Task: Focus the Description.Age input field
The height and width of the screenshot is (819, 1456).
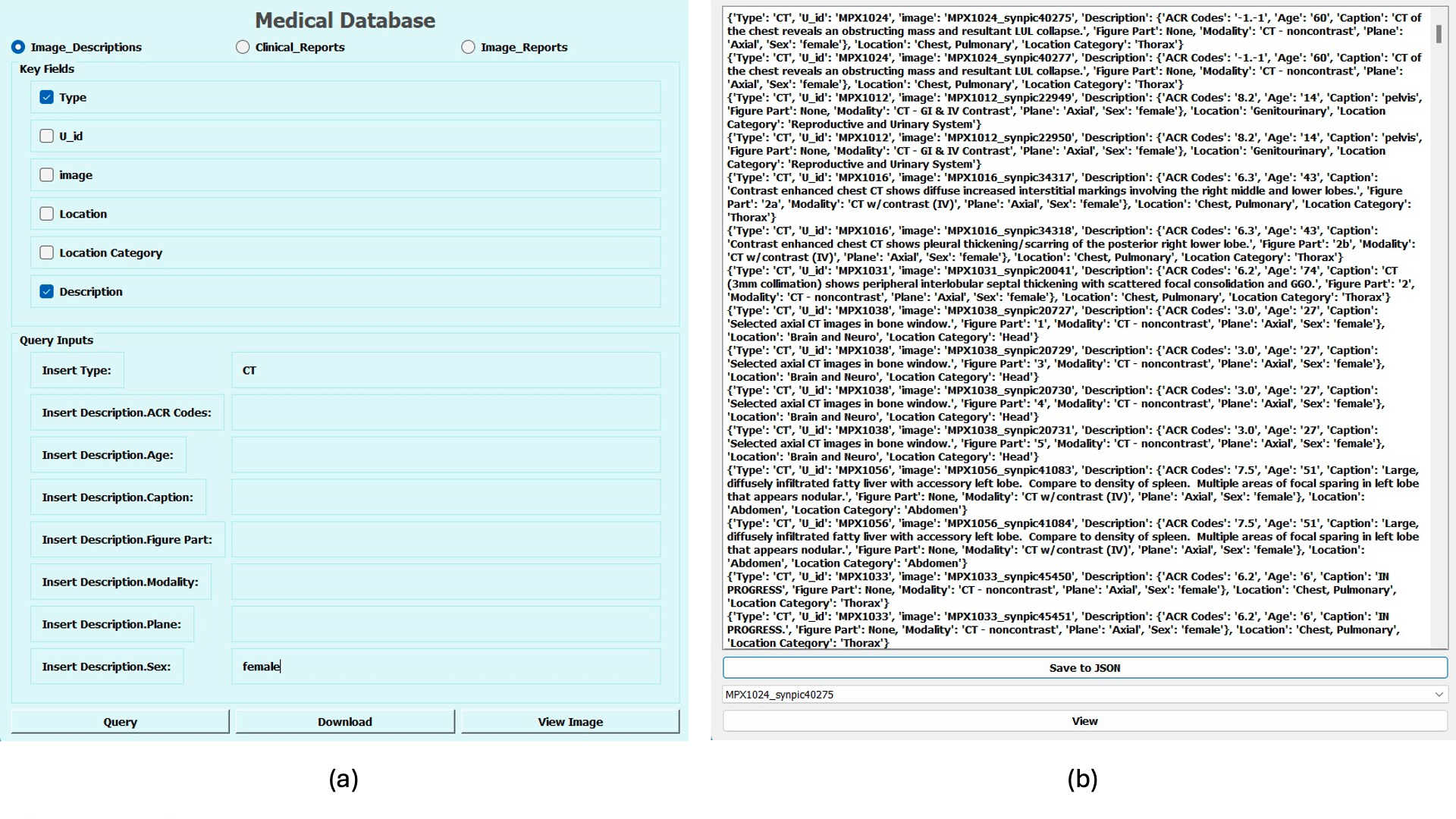Action: (x=446, y=455)
